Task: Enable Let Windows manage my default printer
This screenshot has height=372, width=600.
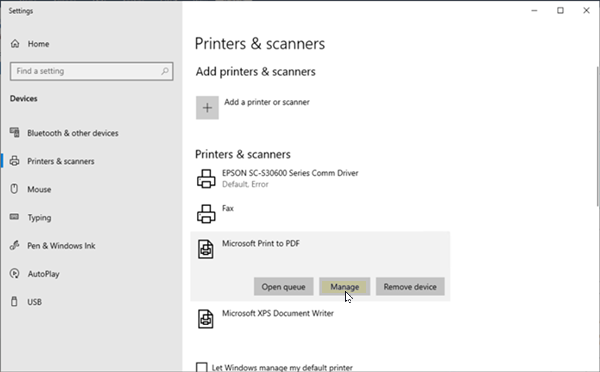Action: click(x=202, y=367)
